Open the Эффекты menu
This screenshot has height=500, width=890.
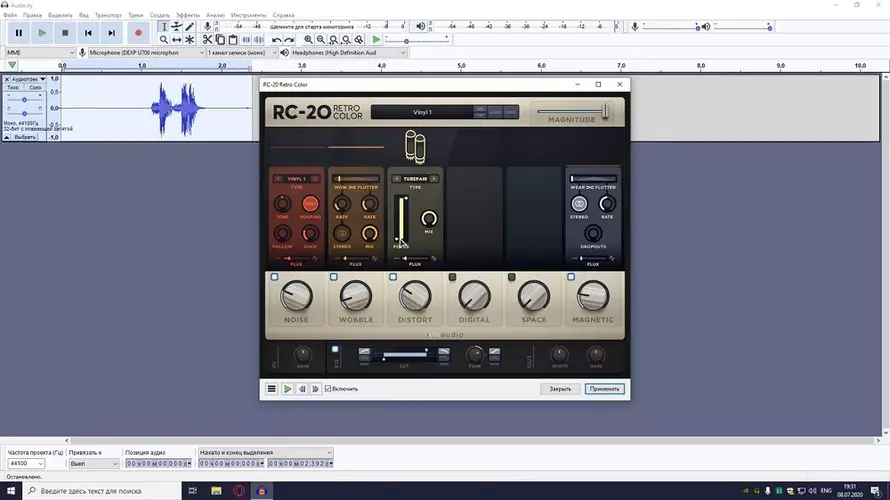188,15
